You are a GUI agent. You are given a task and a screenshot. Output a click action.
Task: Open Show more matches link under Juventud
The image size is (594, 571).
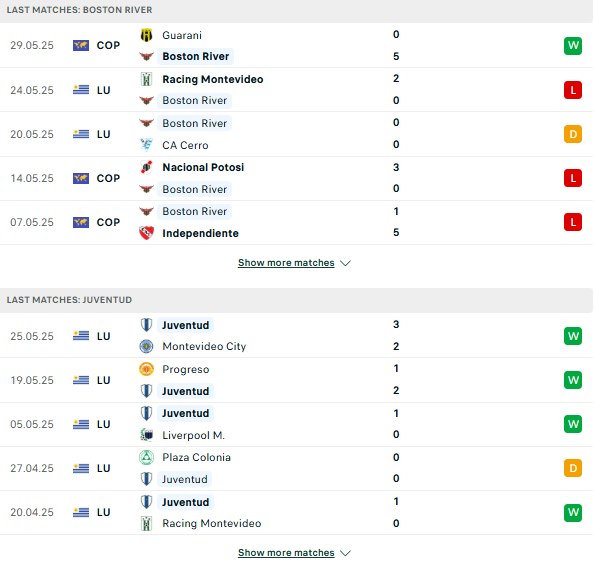[x=286, y=553]
